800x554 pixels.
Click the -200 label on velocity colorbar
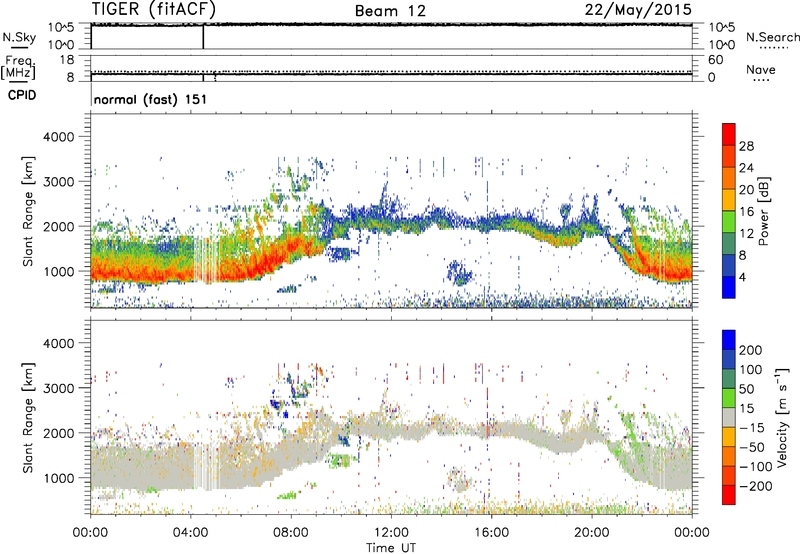(756, 486)
